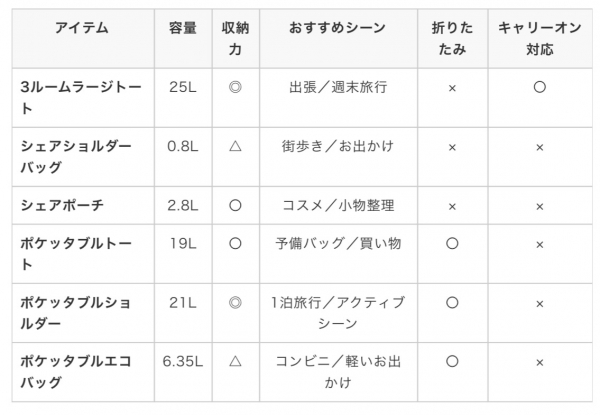Screen dimensions: 600x415
Task: Click the 折りたたみ column header
Action: coord(452,39)
